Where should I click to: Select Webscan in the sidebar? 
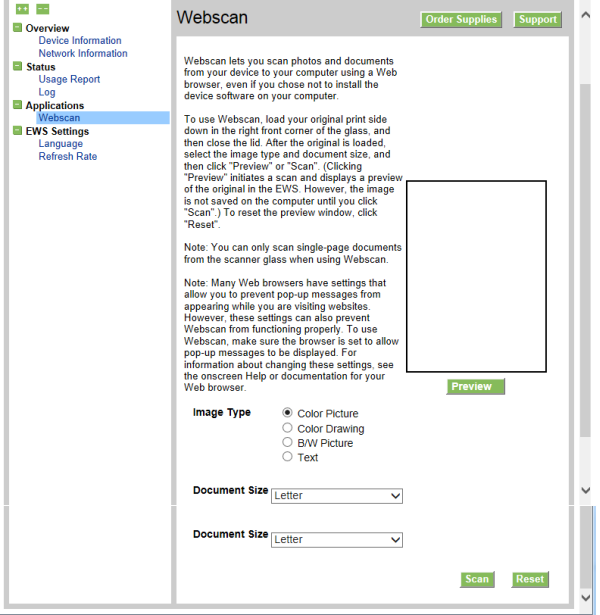pos(103,118)
